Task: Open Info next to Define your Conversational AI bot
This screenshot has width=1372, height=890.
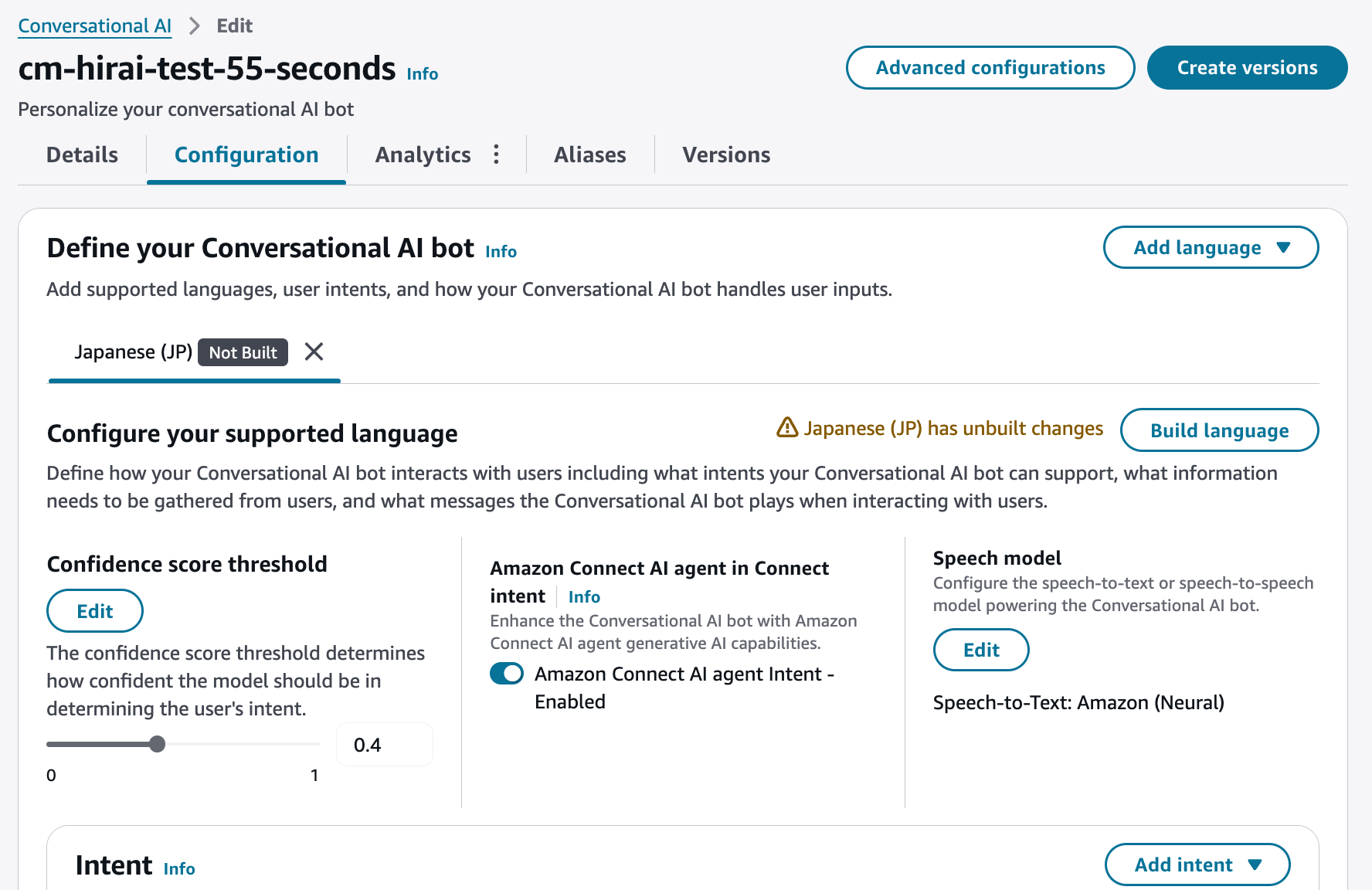Action: (501, 252)
